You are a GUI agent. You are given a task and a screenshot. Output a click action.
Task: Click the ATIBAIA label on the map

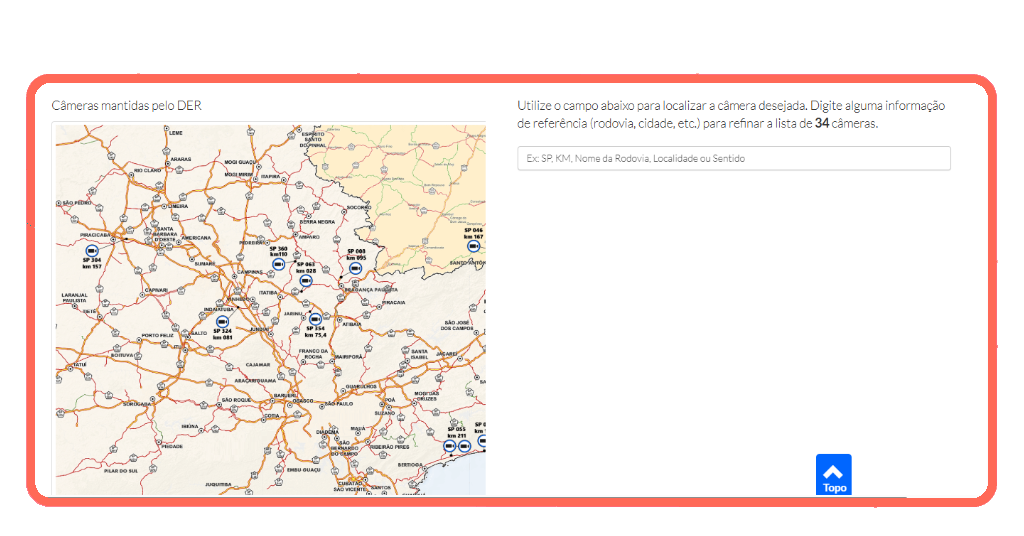(352, 324)
